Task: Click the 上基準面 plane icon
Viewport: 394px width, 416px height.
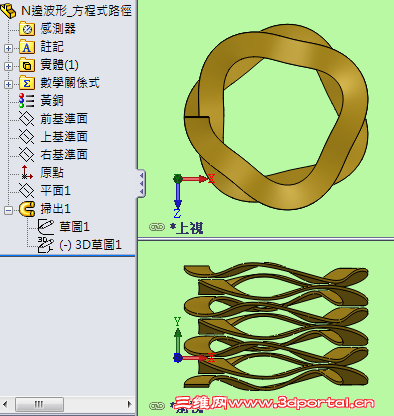Action: [26, 136]
